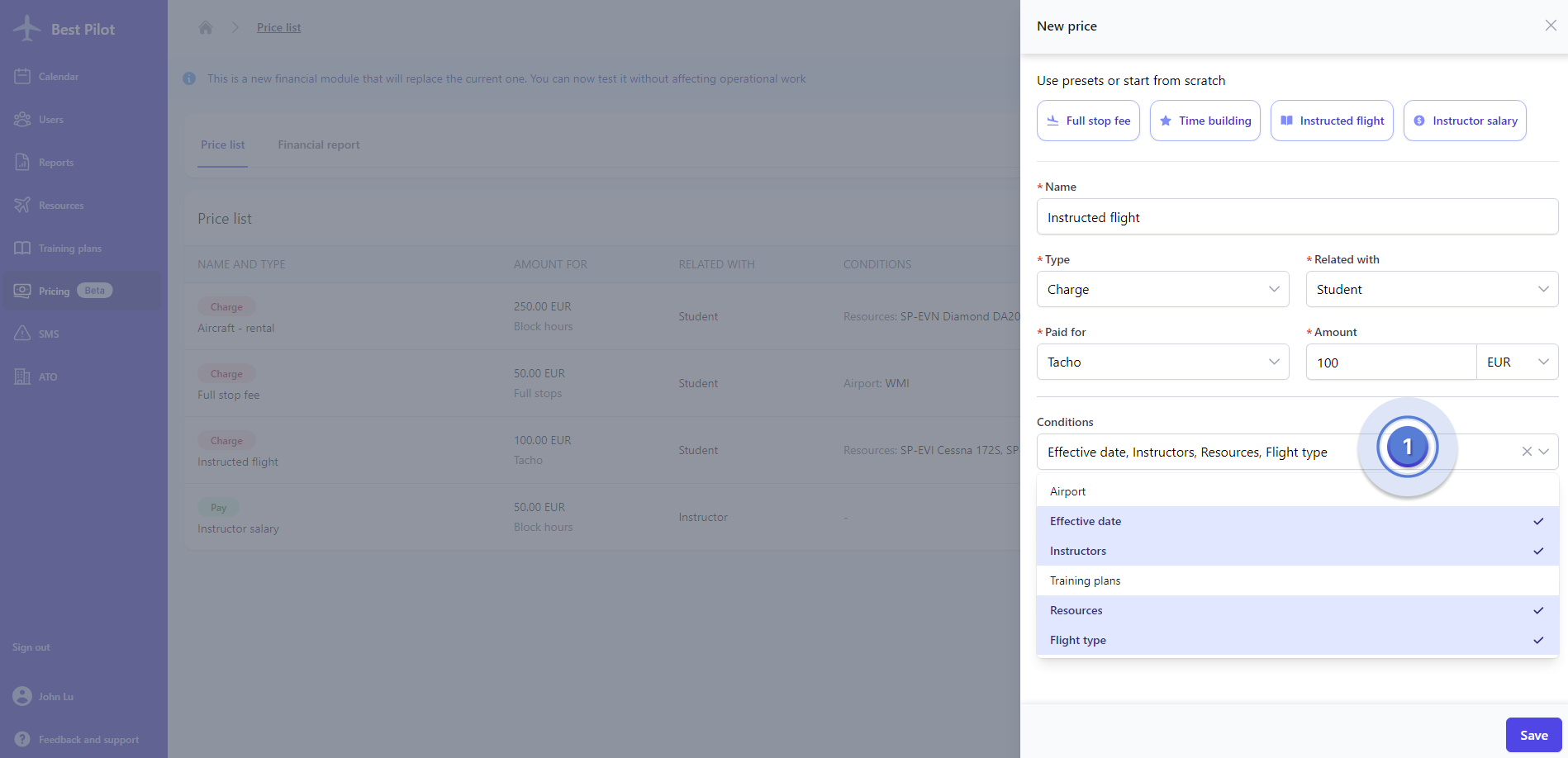Screen dimensions: 1568x758
Task: Open Calendar from the sidebar icon
Action: point(22,76)
